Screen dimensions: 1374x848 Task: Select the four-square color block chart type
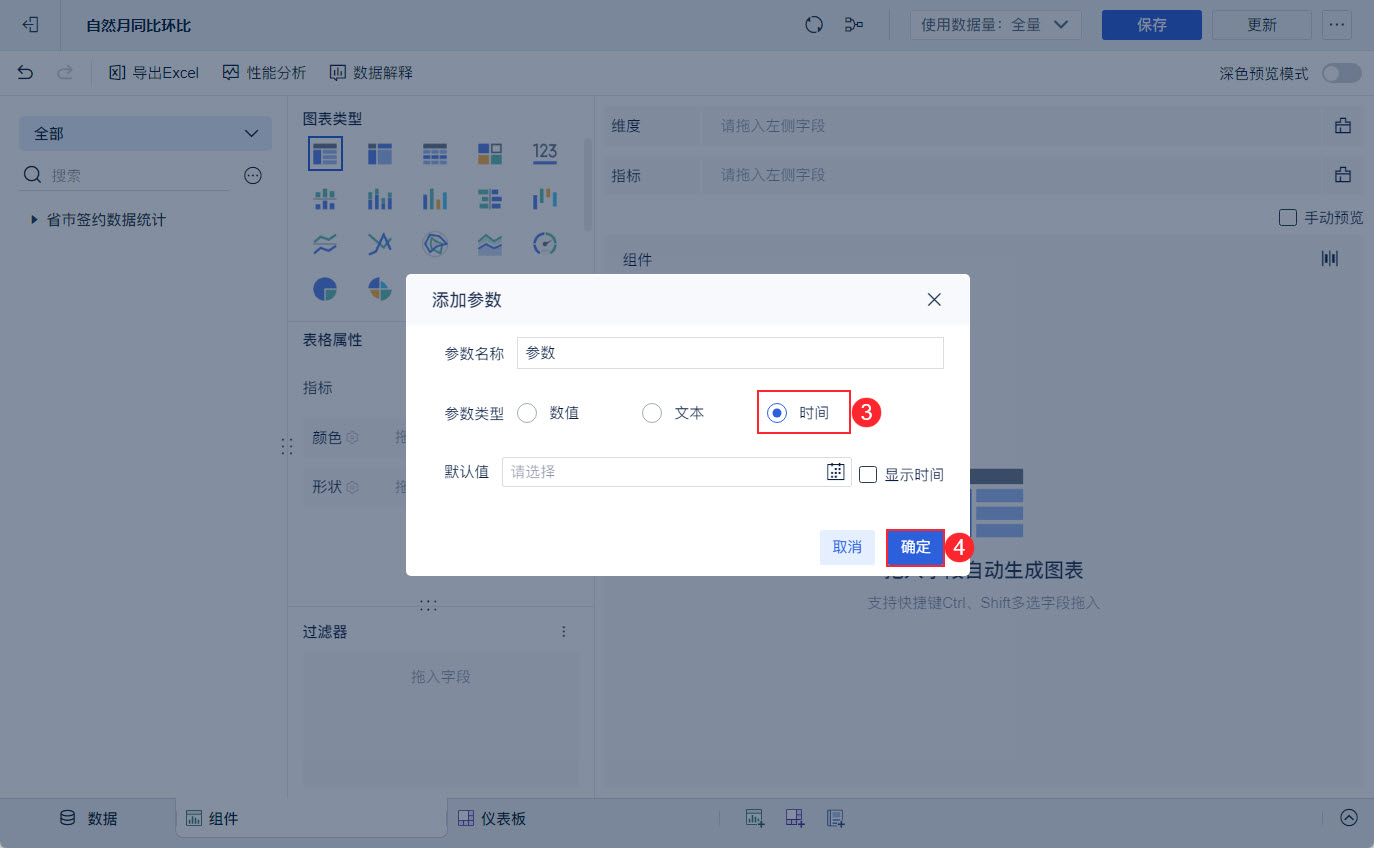(x=490, y=153)
